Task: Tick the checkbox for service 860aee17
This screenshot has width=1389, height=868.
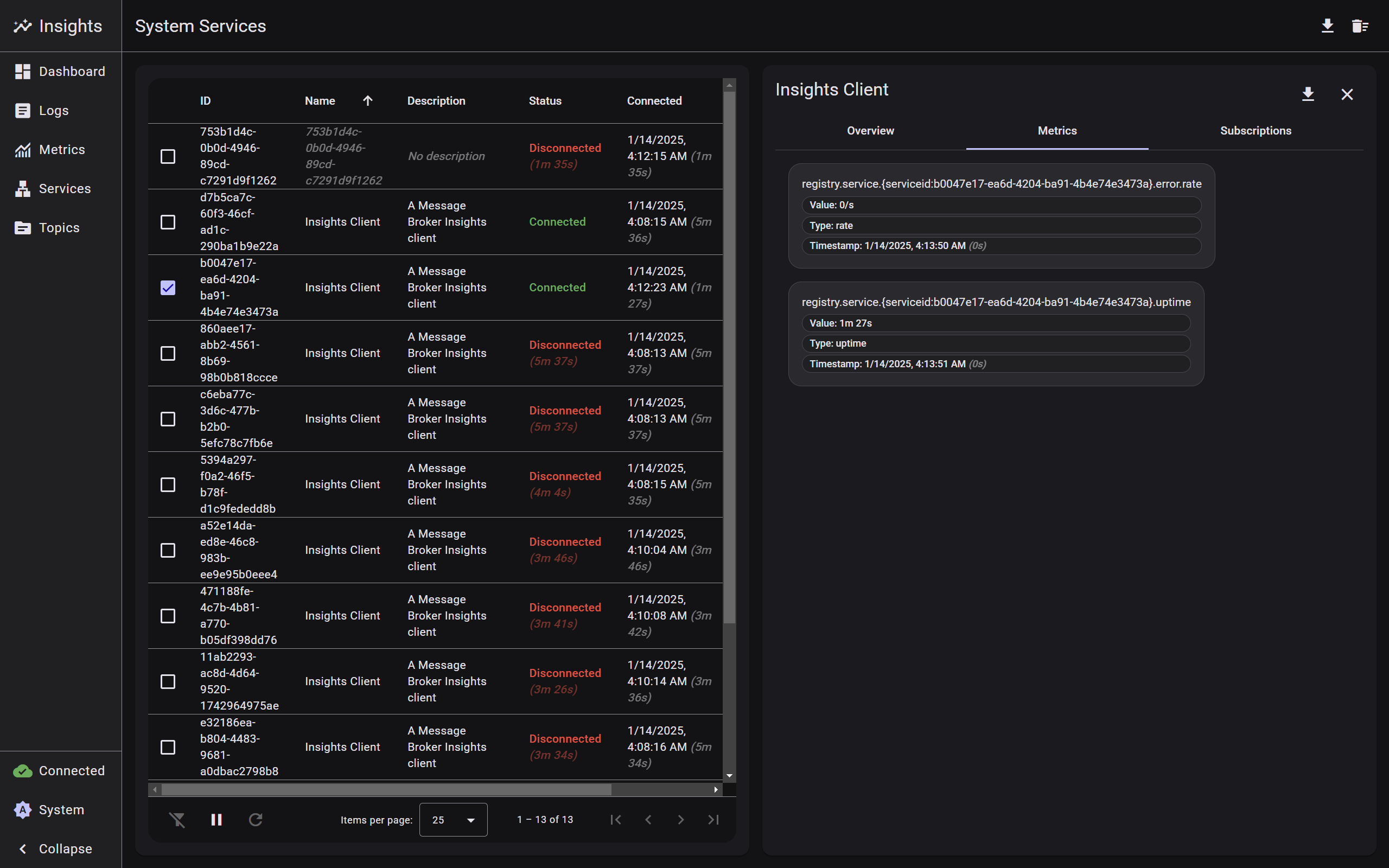Action: [168, 353]
